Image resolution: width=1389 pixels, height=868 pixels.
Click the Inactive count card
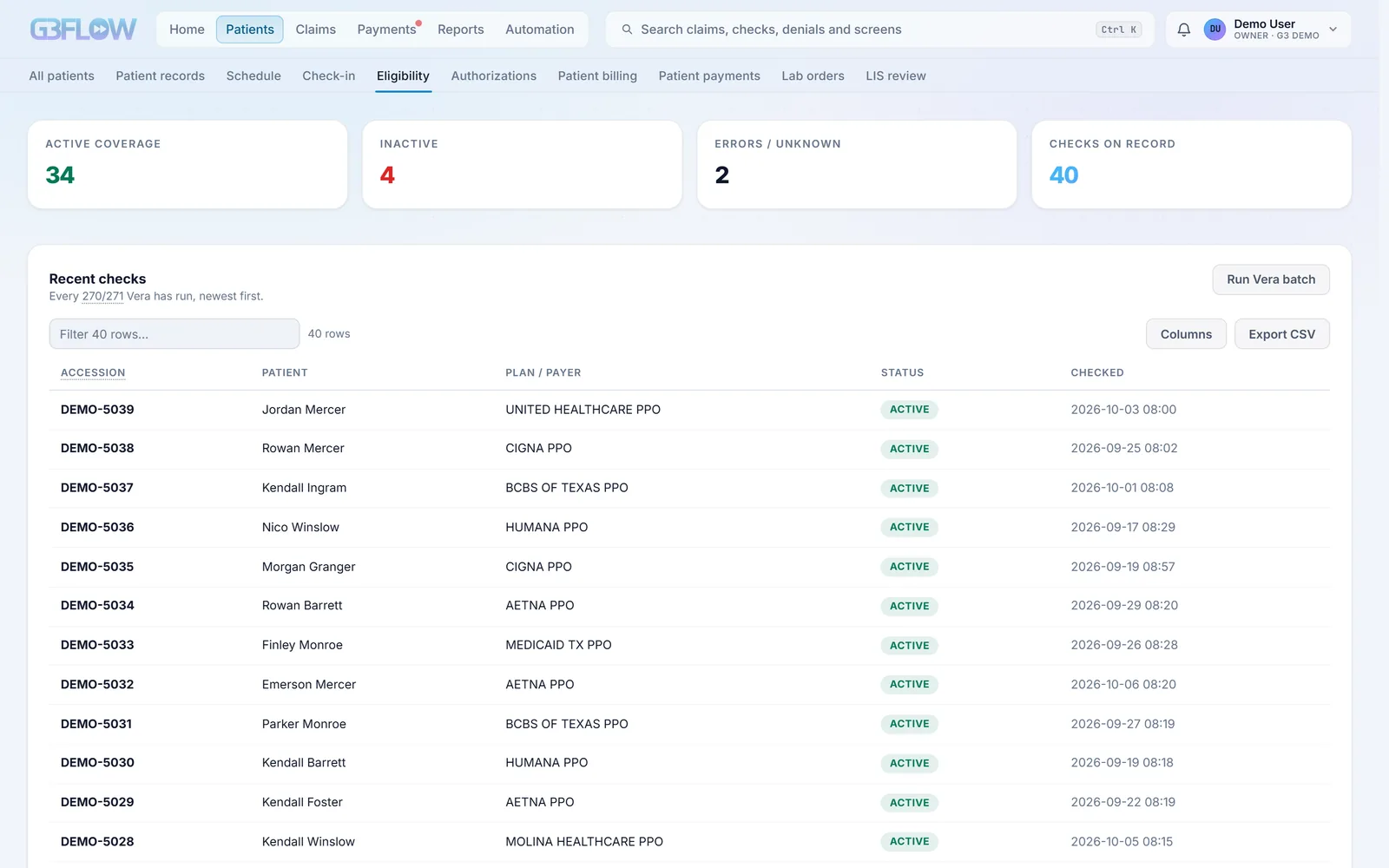pos(522,164)
